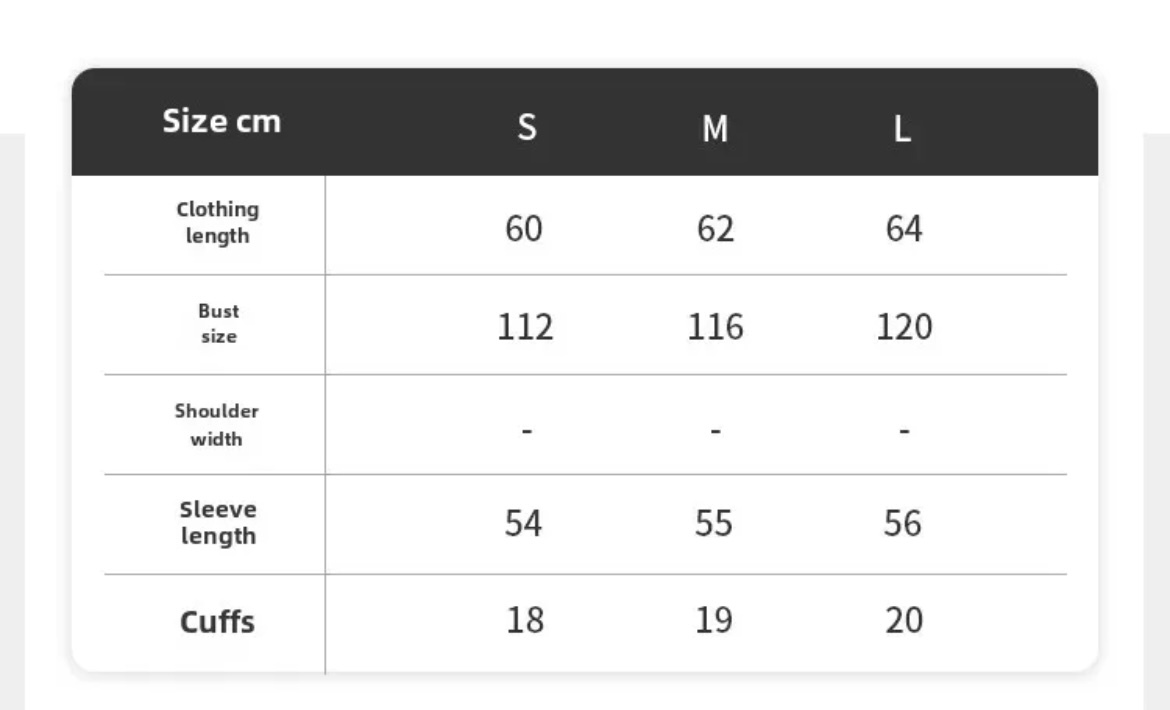Viewport: 1170px width, 710px height.
Task: Select the L size column header
Action: [x=902, y=128]
